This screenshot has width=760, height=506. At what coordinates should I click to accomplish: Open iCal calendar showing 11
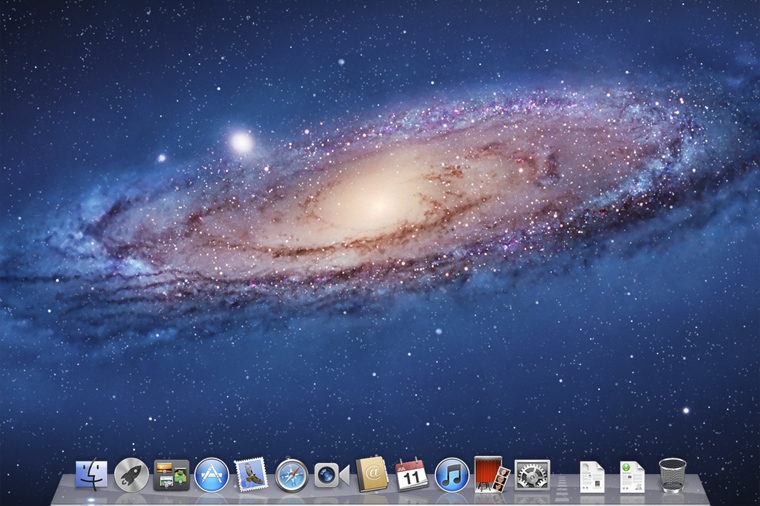click(x=412, y=474)
